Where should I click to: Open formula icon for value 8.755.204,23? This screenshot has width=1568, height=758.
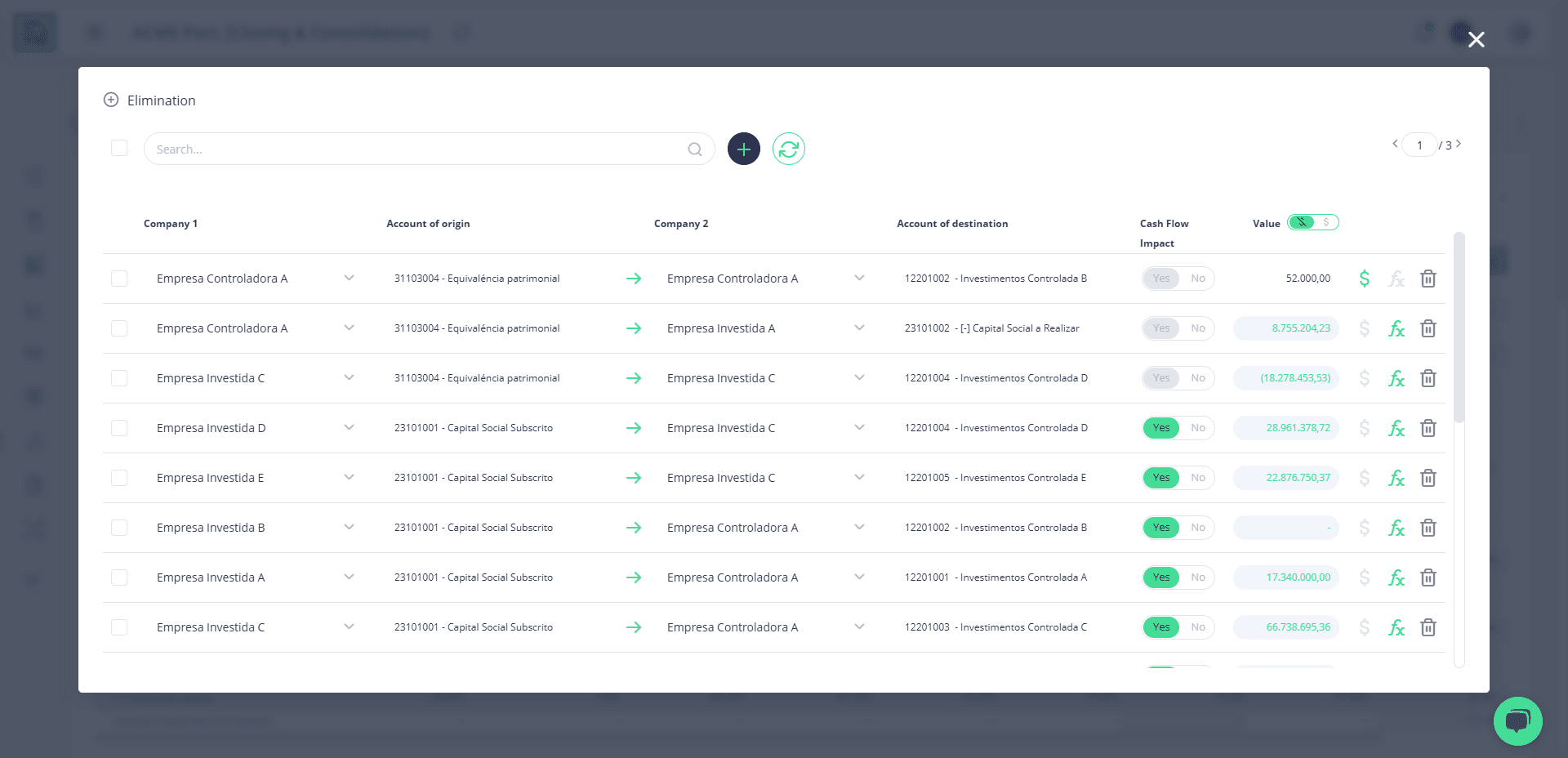pyautogui.click(x=1396, y=328)
